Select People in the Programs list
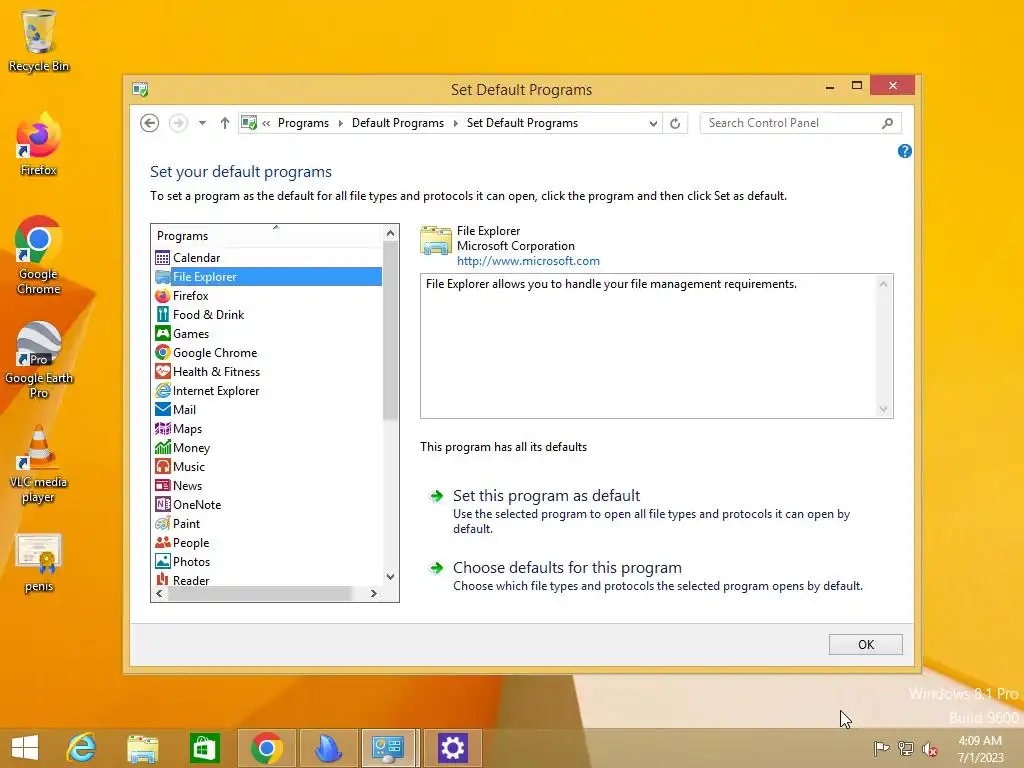Image resolution: width=1024 pixels, height=768 pixels. click(268, 542)
